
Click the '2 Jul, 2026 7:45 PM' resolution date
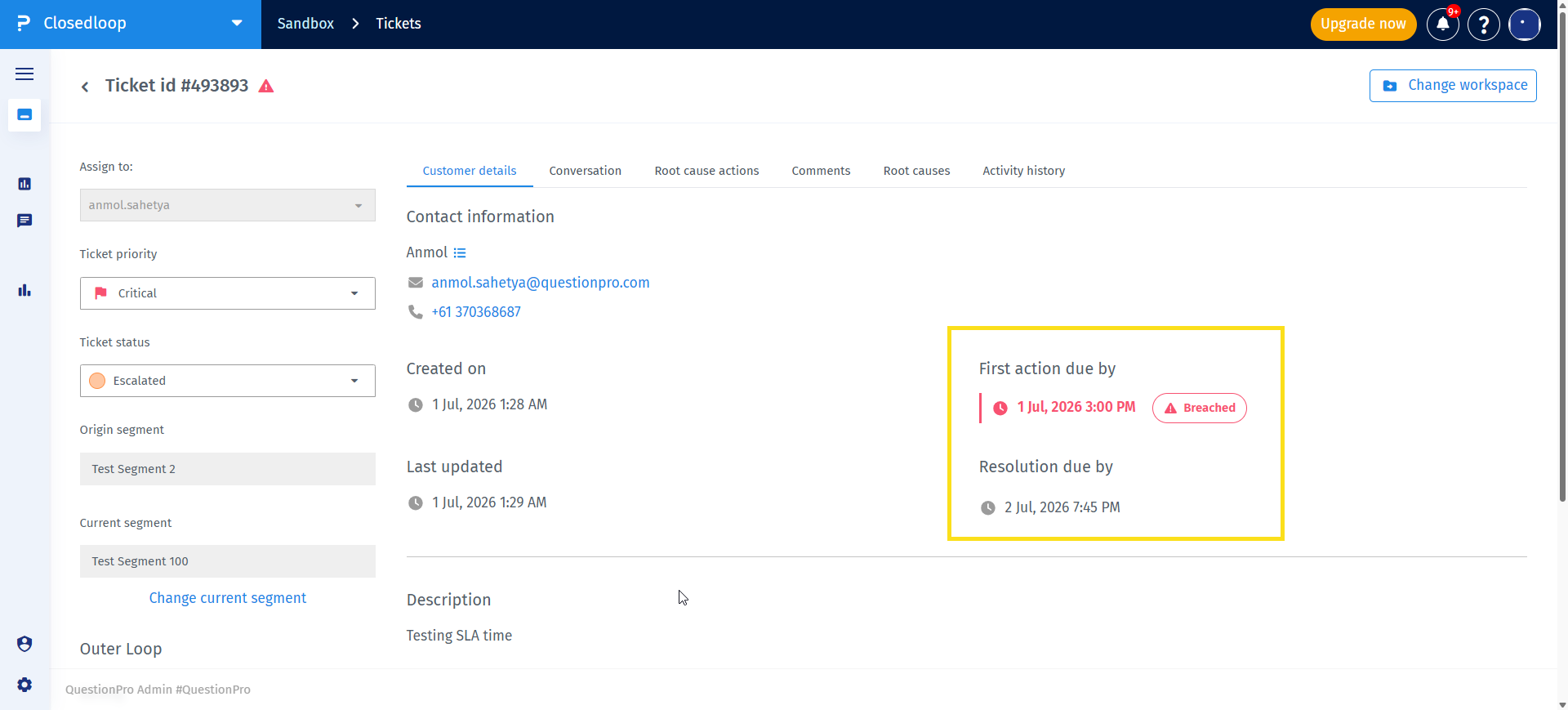point(1062,507)
